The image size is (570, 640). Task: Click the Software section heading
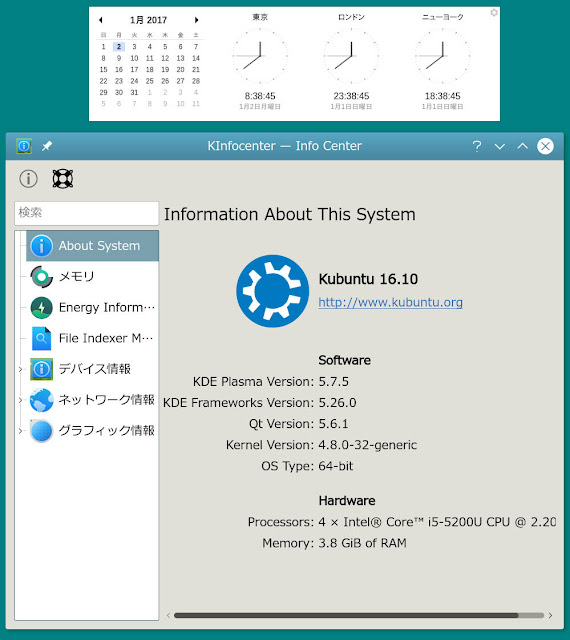[x=345, y=360]
